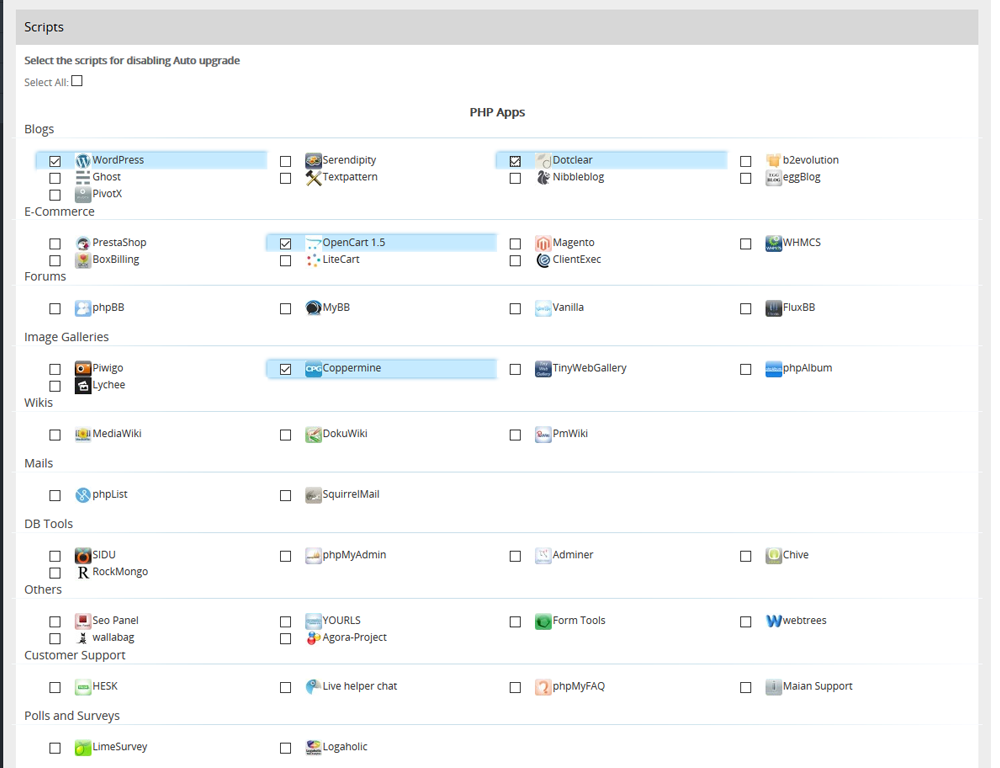This screenshot has width=1000, height=768.
Task: Click the Image Galleries category heading
Action: (x=66, y=337)
